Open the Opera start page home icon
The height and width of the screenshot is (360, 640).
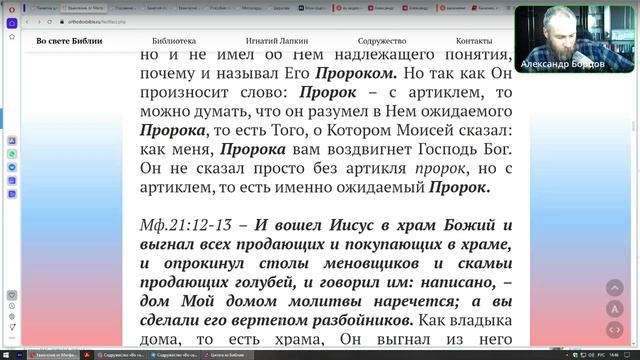pos(12,23)
